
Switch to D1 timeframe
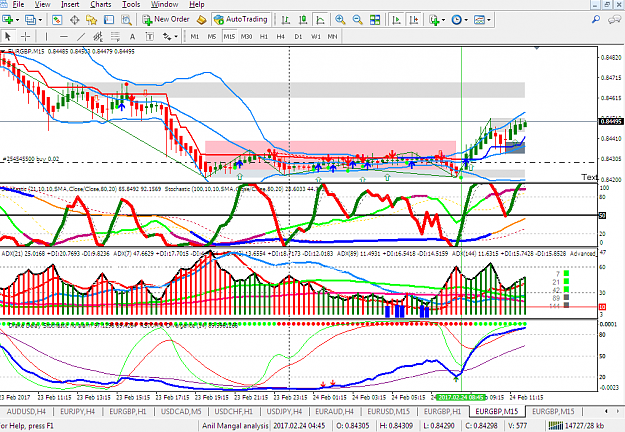(x=298, y=37)
